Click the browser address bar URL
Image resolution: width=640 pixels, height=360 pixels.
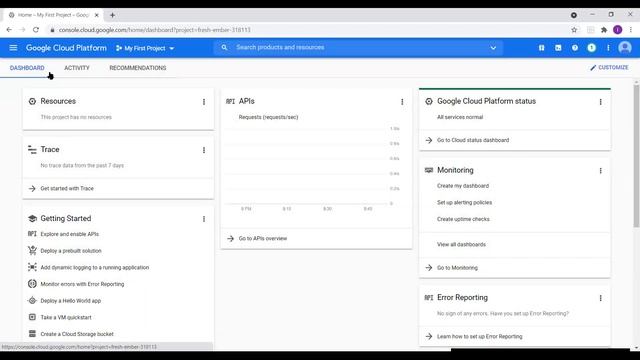click(155, 30)
